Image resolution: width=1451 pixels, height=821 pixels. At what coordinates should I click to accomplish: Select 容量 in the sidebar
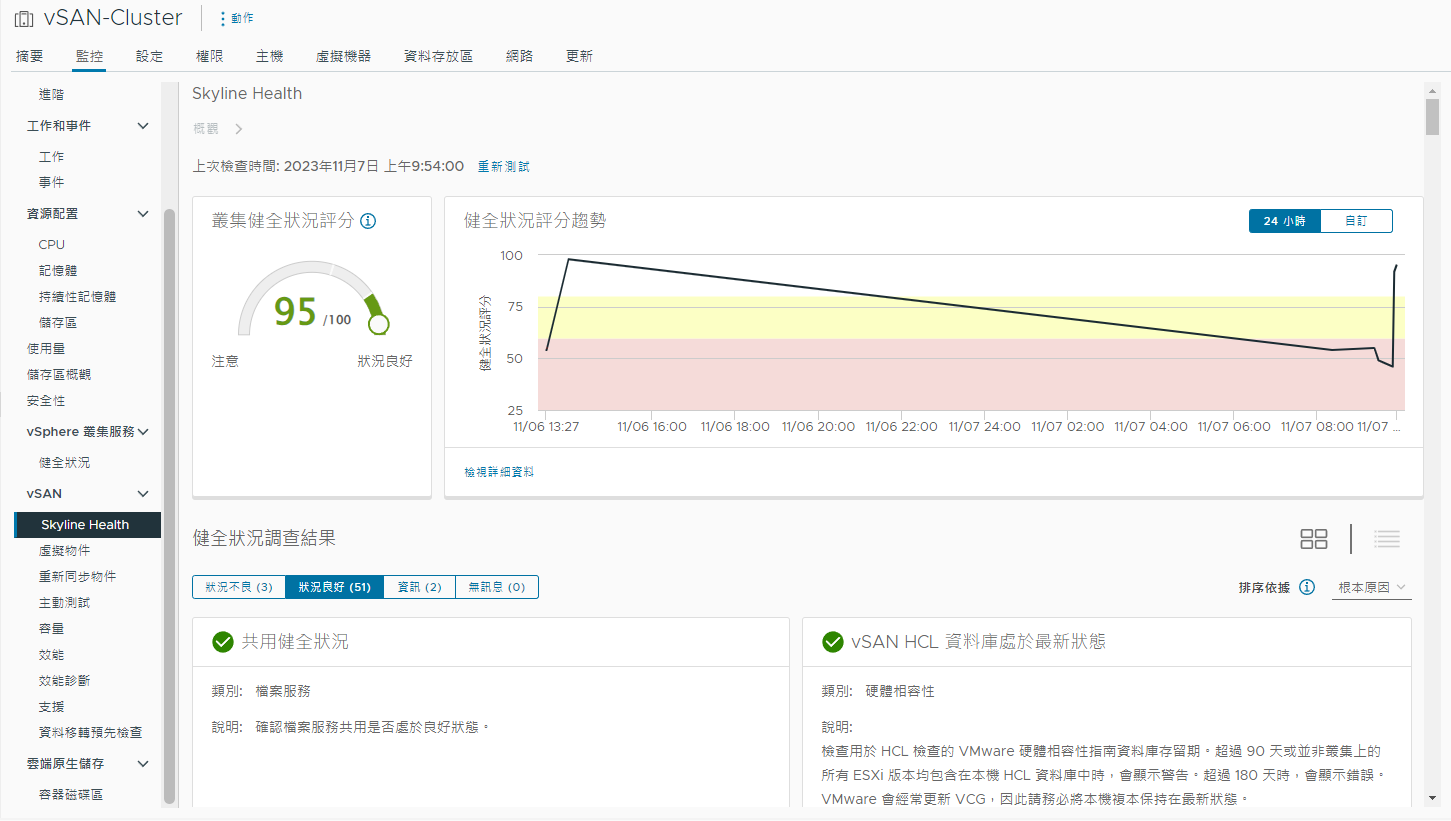[52, 629]
